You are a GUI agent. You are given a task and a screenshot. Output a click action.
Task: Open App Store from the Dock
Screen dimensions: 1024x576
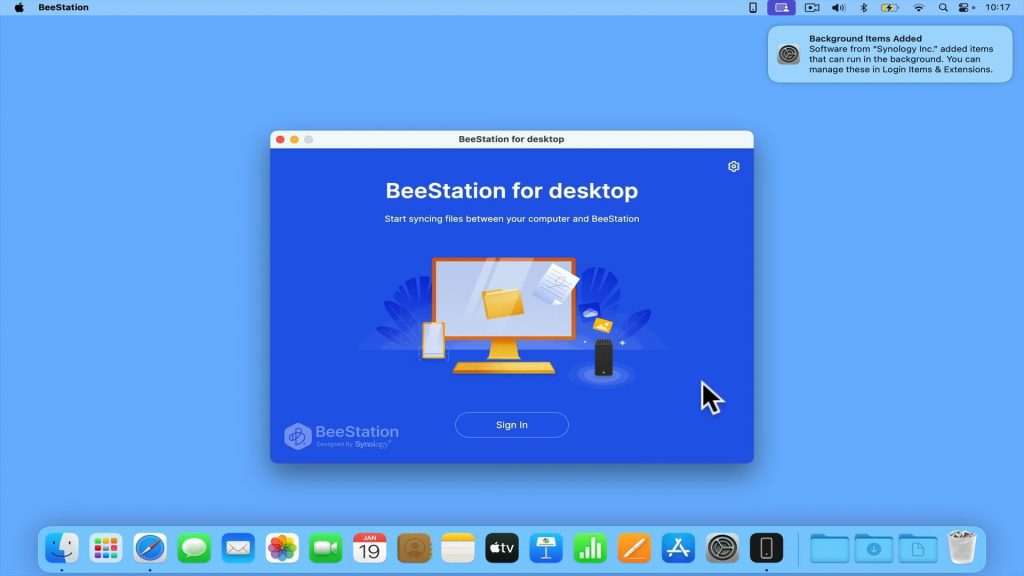[x=678, y=547]
